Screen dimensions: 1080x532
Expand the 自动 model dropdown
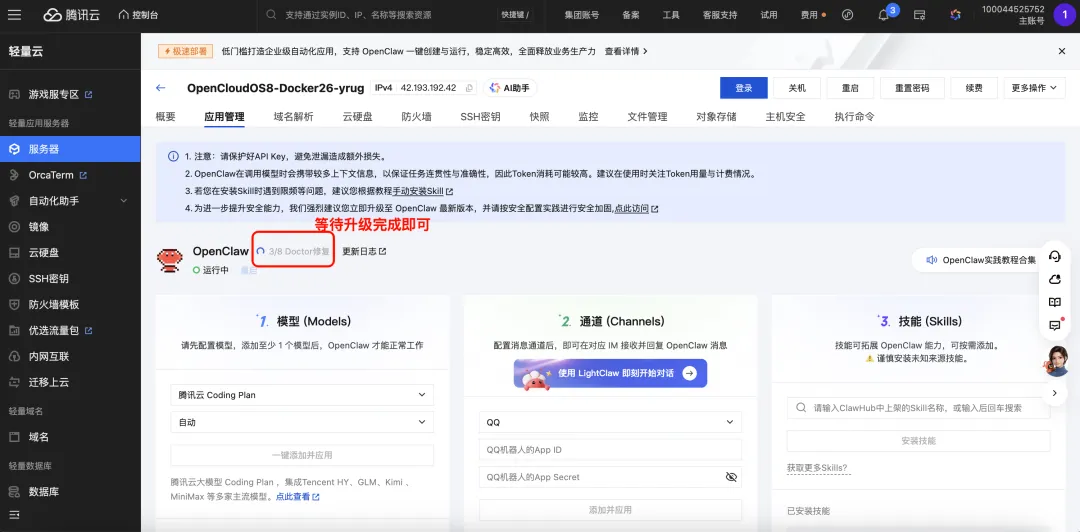coord(302,422)
